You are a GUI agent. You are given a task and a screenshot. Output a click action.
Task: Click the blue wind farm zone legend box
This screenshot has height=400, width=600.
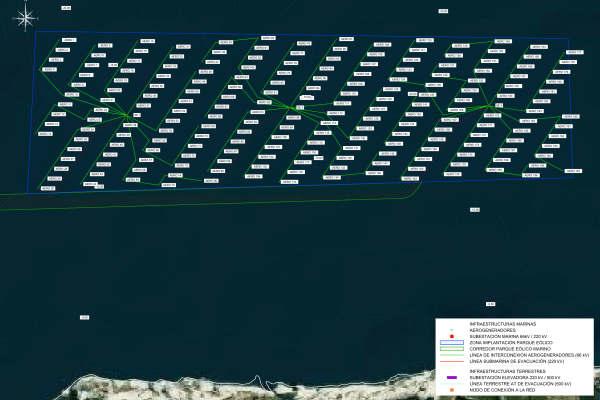pyautogui.click(x=452, y=343)
